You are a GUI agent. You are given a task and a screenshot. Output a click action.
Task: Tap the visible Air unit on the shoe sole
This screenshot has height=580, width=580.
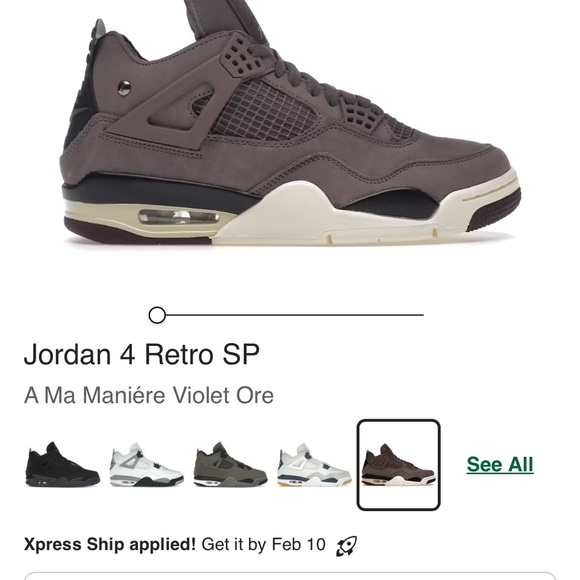179,217
